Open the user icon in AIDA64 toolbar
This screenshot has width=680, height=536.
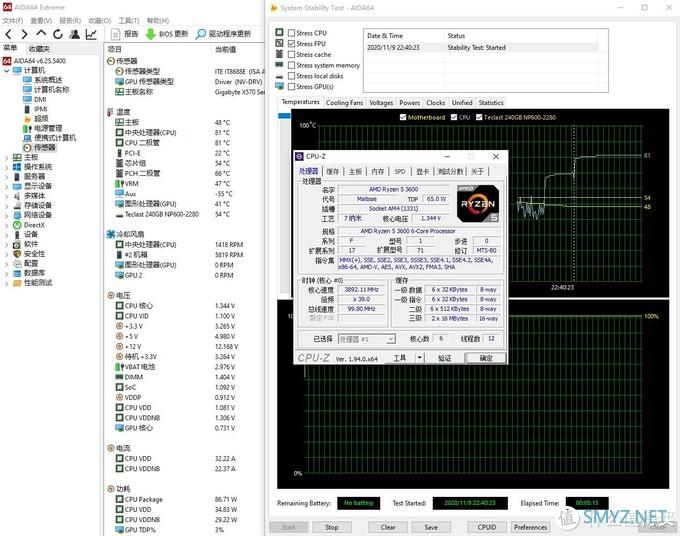(x=75, y=34)
